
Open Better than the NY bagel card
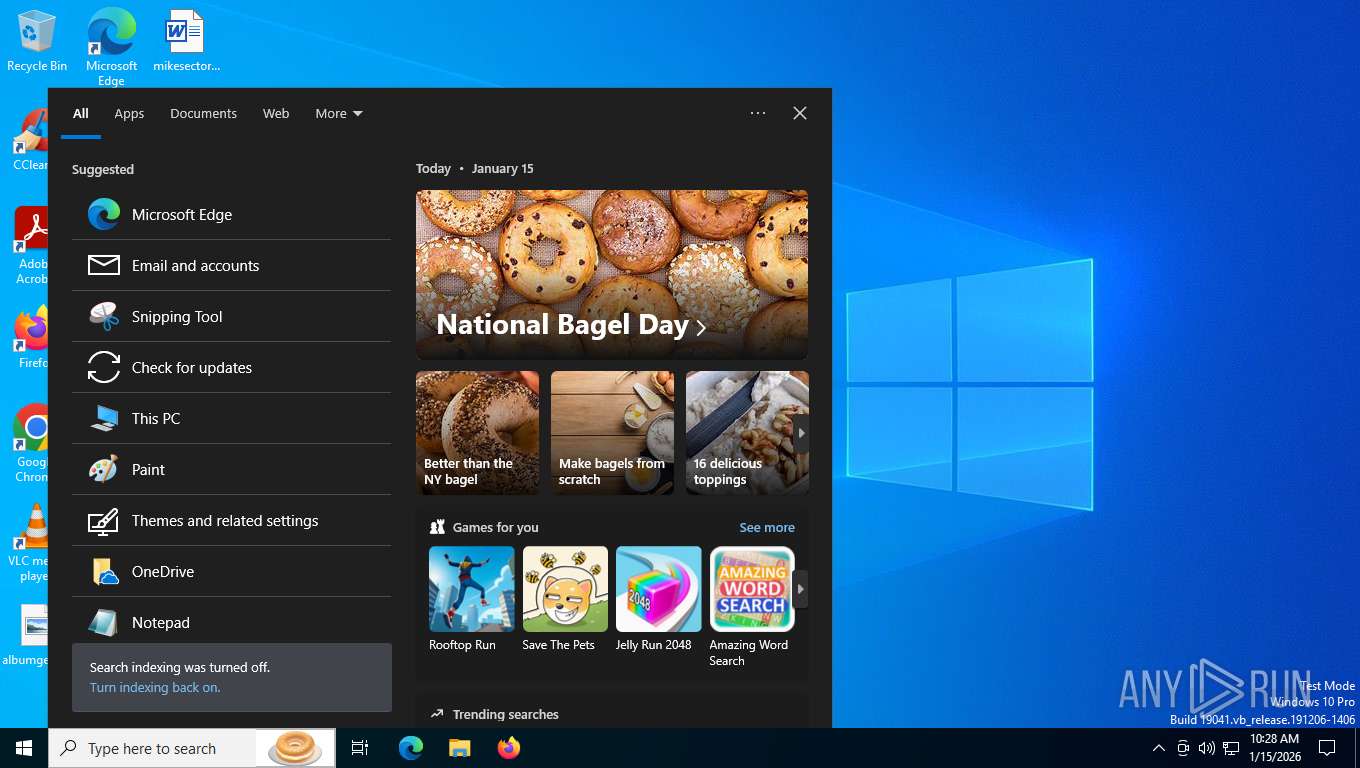coord(477,433)
